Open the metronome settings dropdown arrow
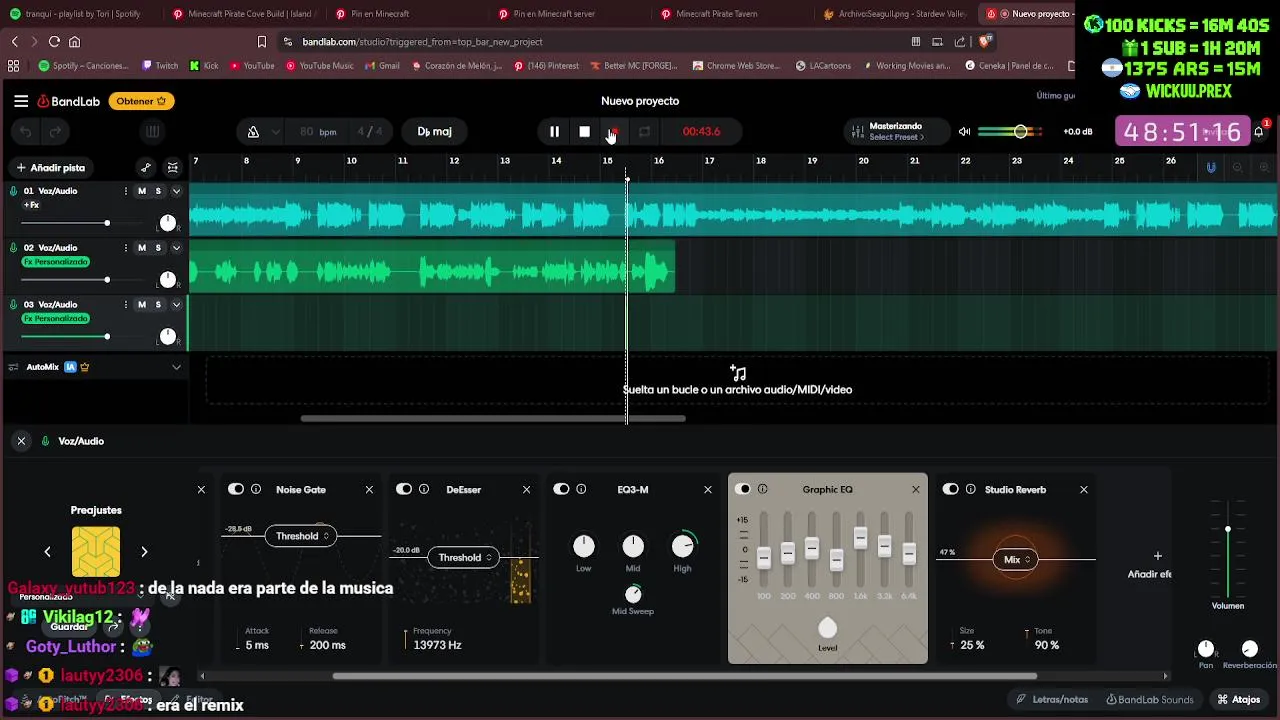The height and width of the screenshot is (720, 1280). pyautogui.click(x=276, y=132)
